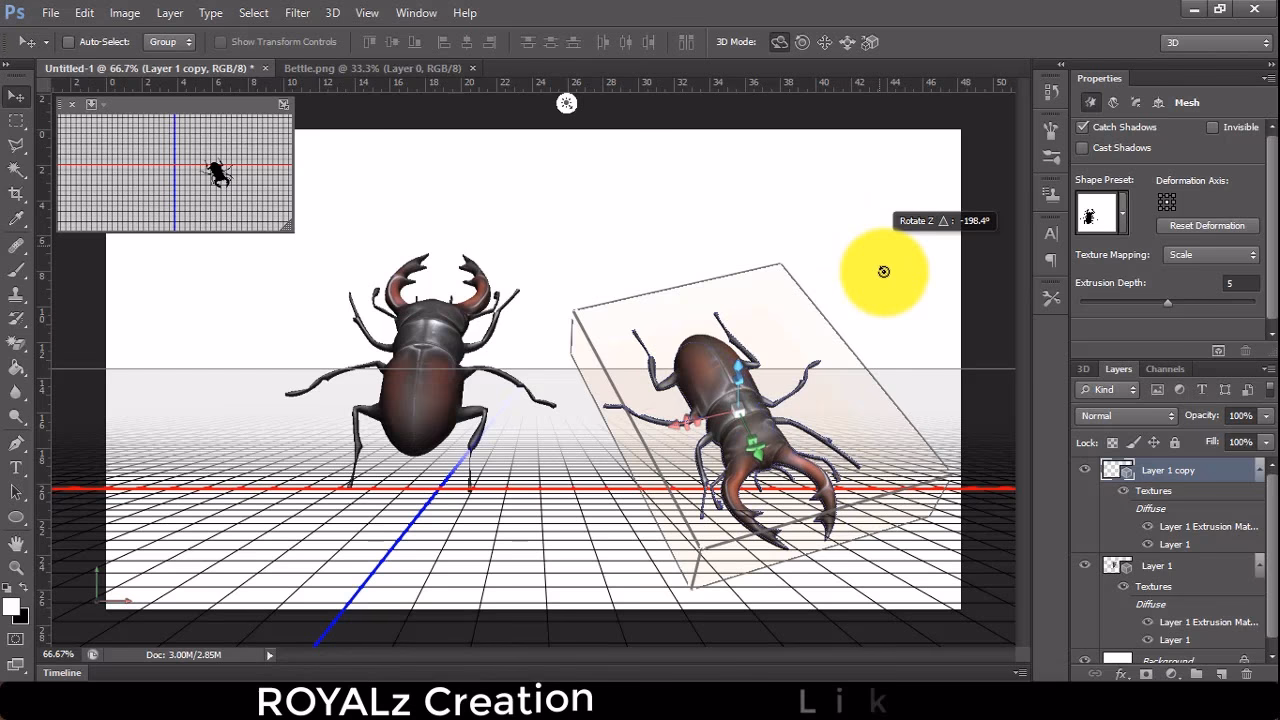
Task: Activate the Rotate 3D Object mode
Action: (x=780, y=42)
